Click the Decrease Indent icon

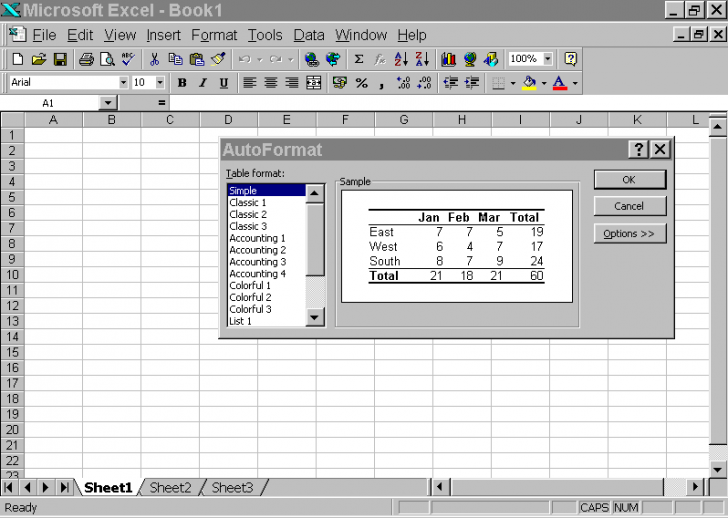[x=450, y=83]
